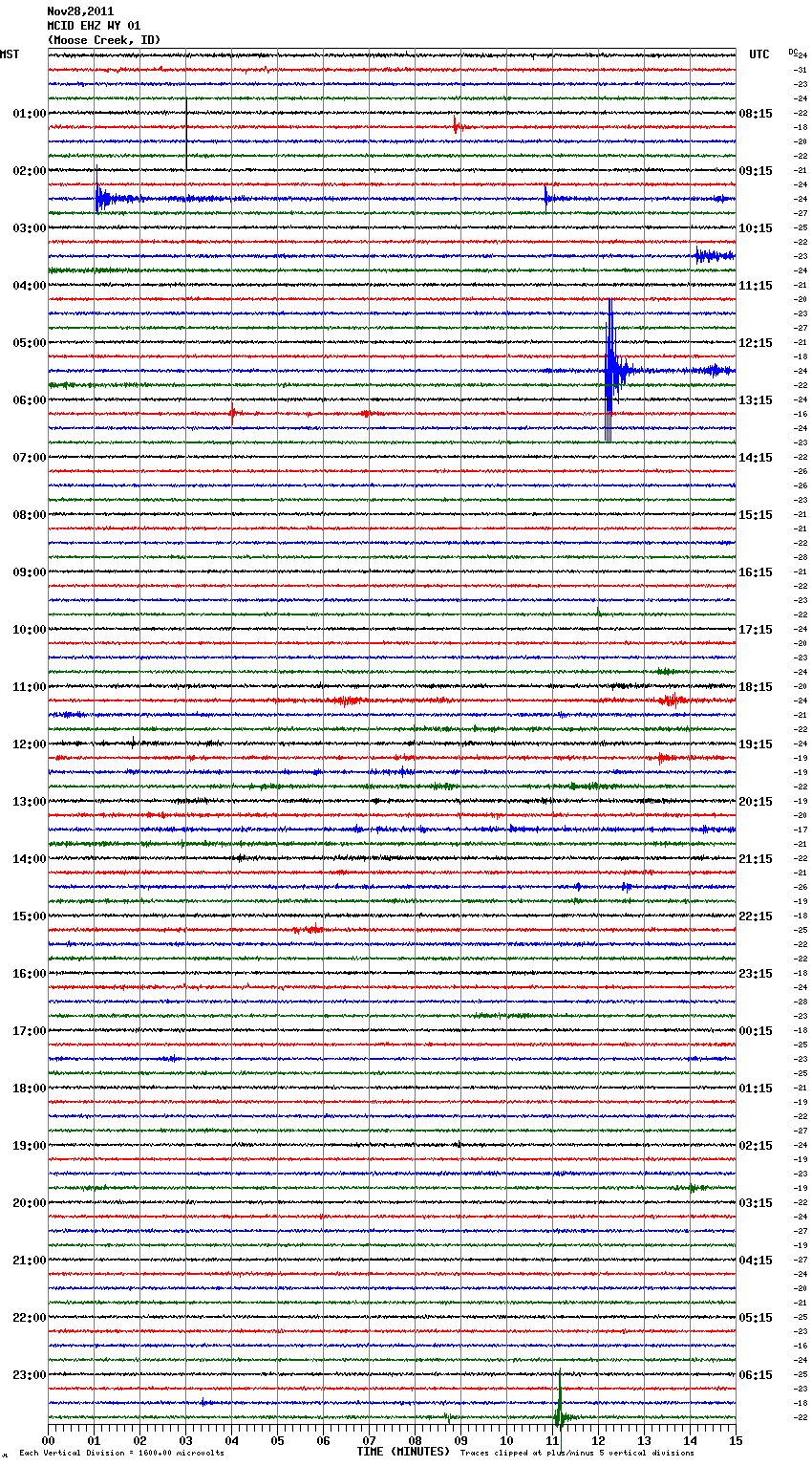Select the 01:00 MST time label

click(x=29, y=114)
